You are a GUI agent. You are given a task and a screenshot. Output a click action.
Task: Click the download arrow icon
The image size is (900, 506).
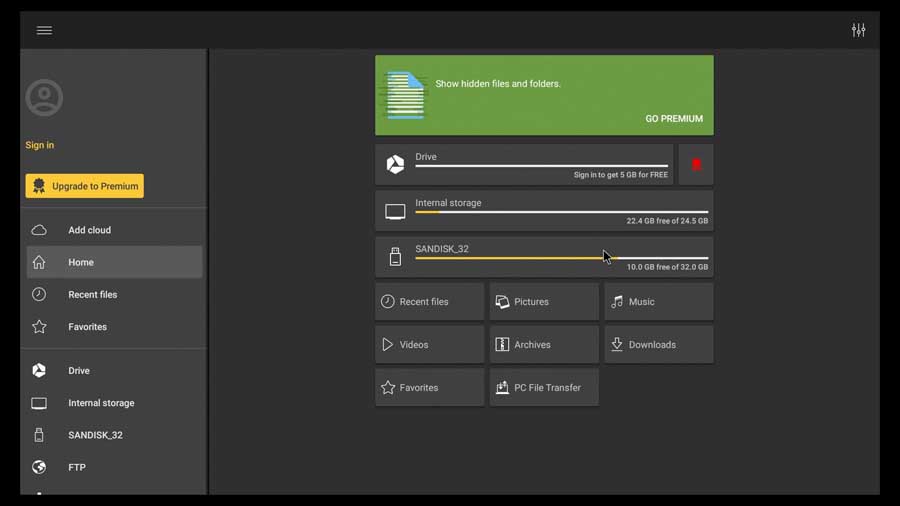(617, 344)
